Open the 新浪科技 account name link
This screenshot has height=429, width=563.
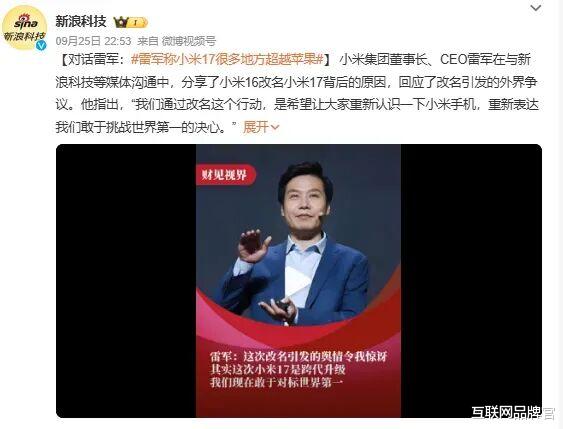click(81, 22)
